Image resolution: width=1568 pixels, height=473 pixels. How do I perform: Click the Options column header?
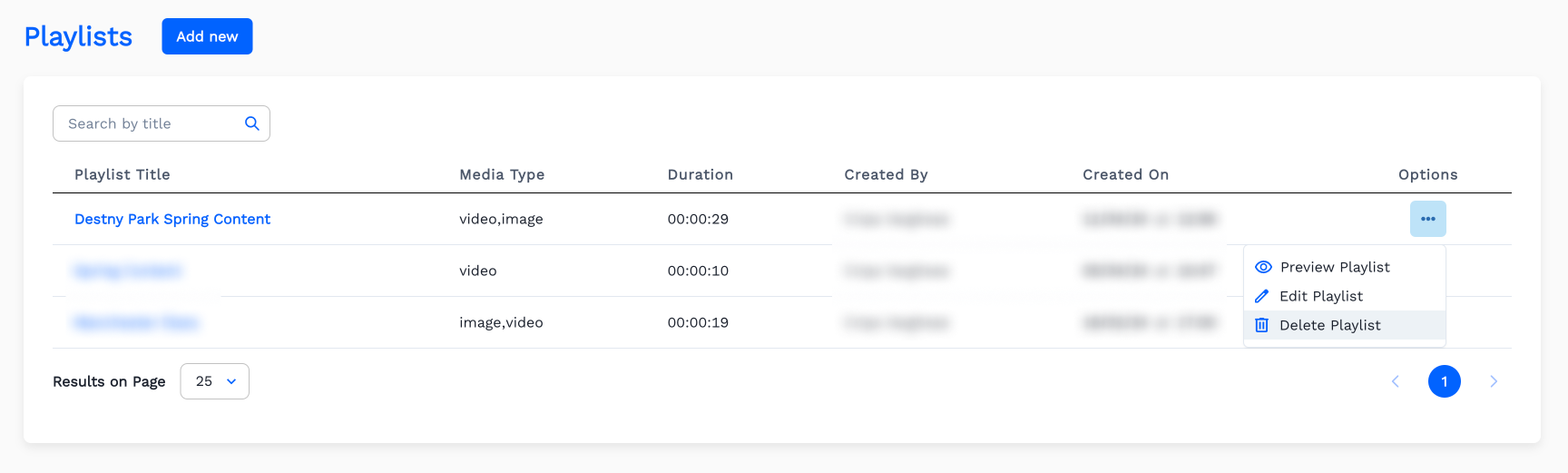(x=1427, y=174)
